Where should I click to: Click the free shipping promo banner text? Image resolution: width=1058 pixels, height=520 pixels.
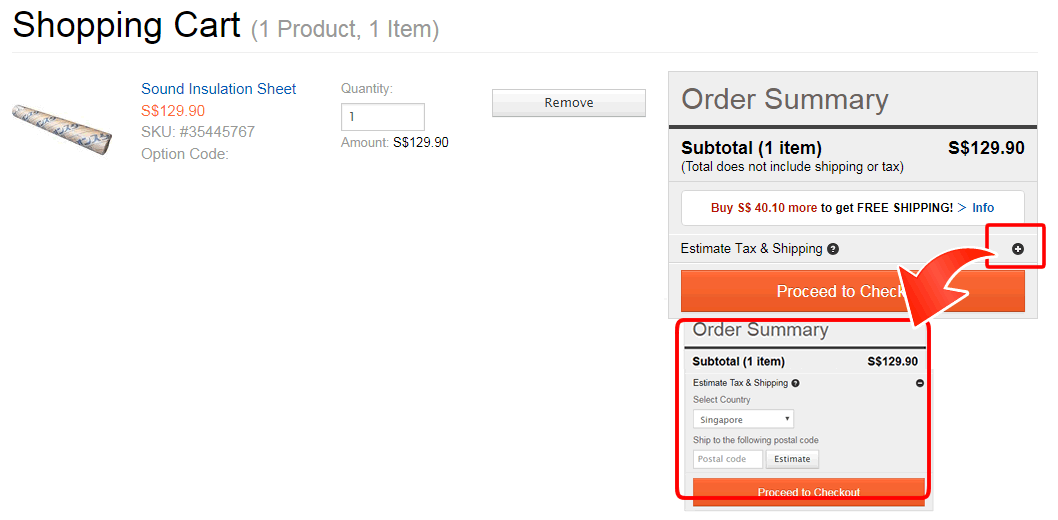832,208
